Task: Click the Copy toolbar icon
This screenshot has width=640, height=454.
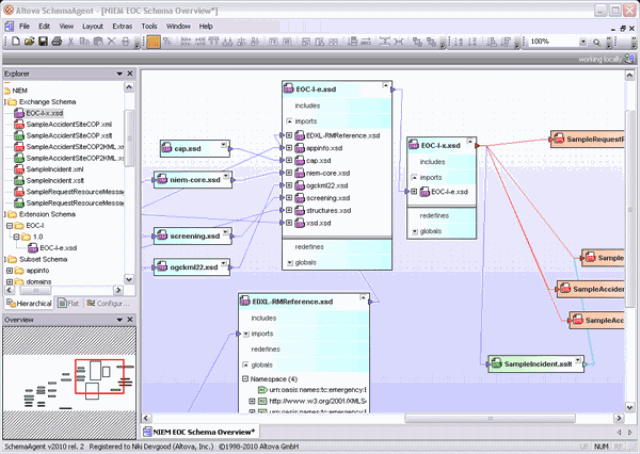Action: click(84, 41)
